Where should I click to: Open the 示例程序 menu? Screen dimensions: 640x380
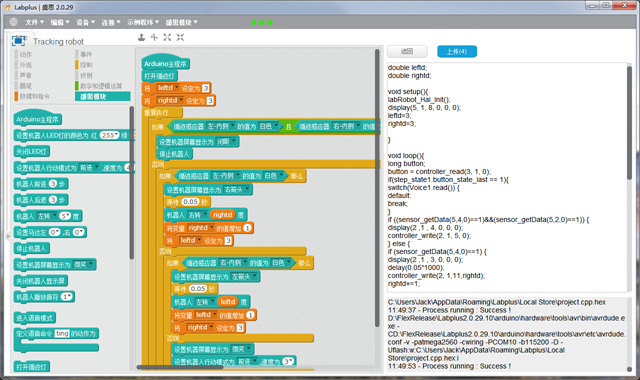coord(142,22)
